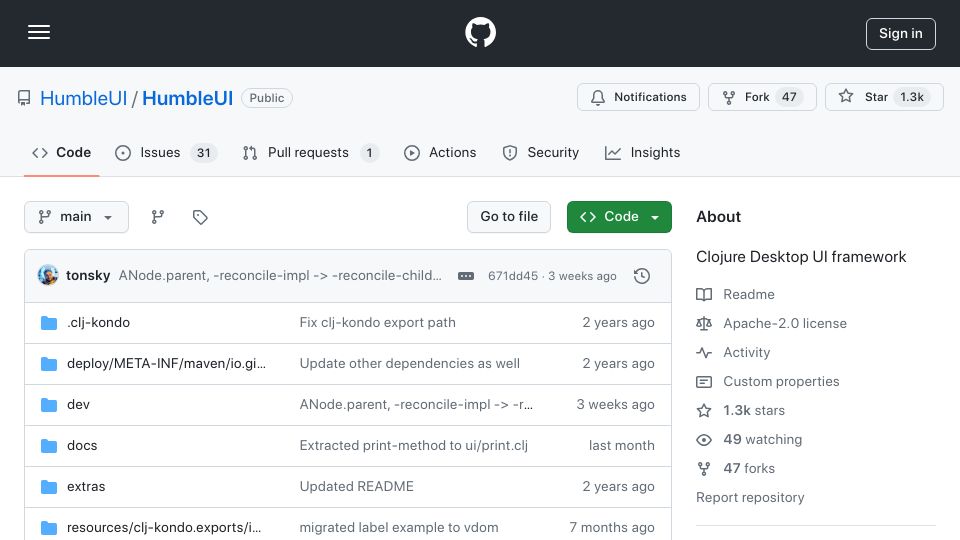Open the HumbleUI owner link
960x540 pixels.
click(x=83, y=98)
